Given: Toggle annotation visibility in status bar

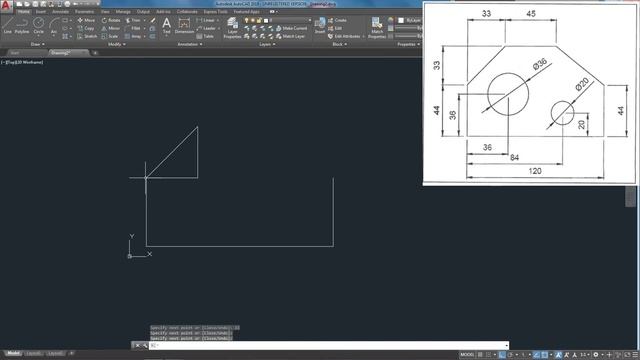Looking at the screenshot, I should (558, 355).
